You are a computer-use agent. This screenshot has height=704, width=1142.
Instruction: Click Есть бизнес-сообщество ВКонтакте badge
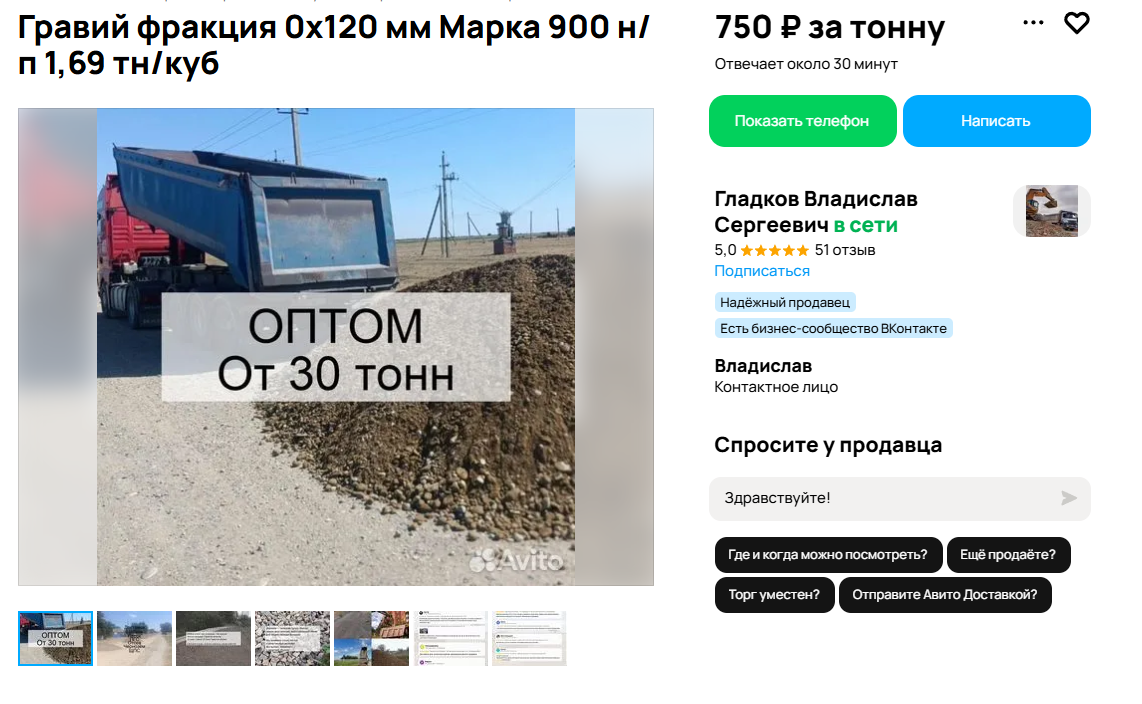tap(833, 328)
